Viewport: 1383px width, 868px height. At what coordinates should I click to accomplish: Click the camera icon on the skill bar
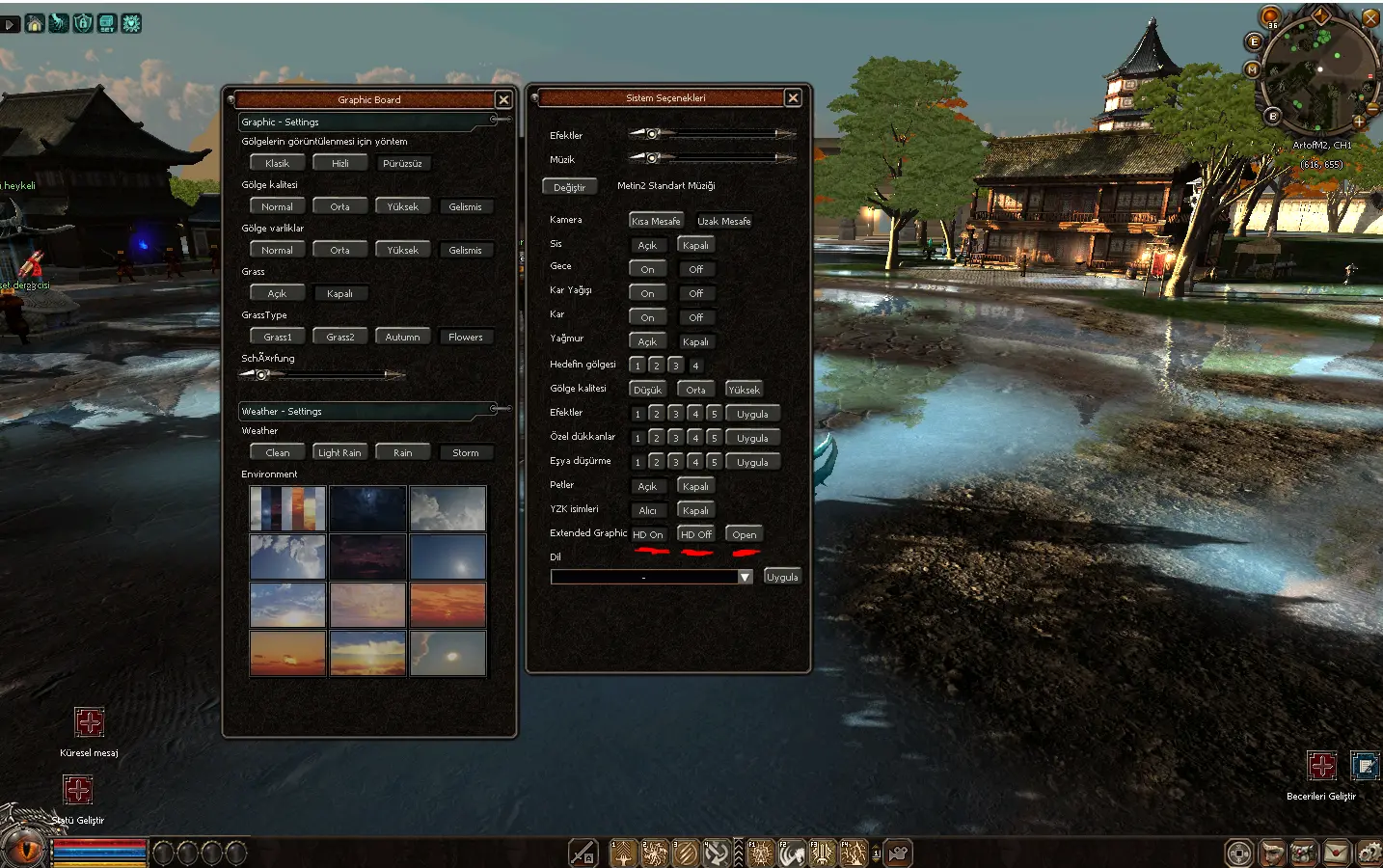[x=899, y=853]
